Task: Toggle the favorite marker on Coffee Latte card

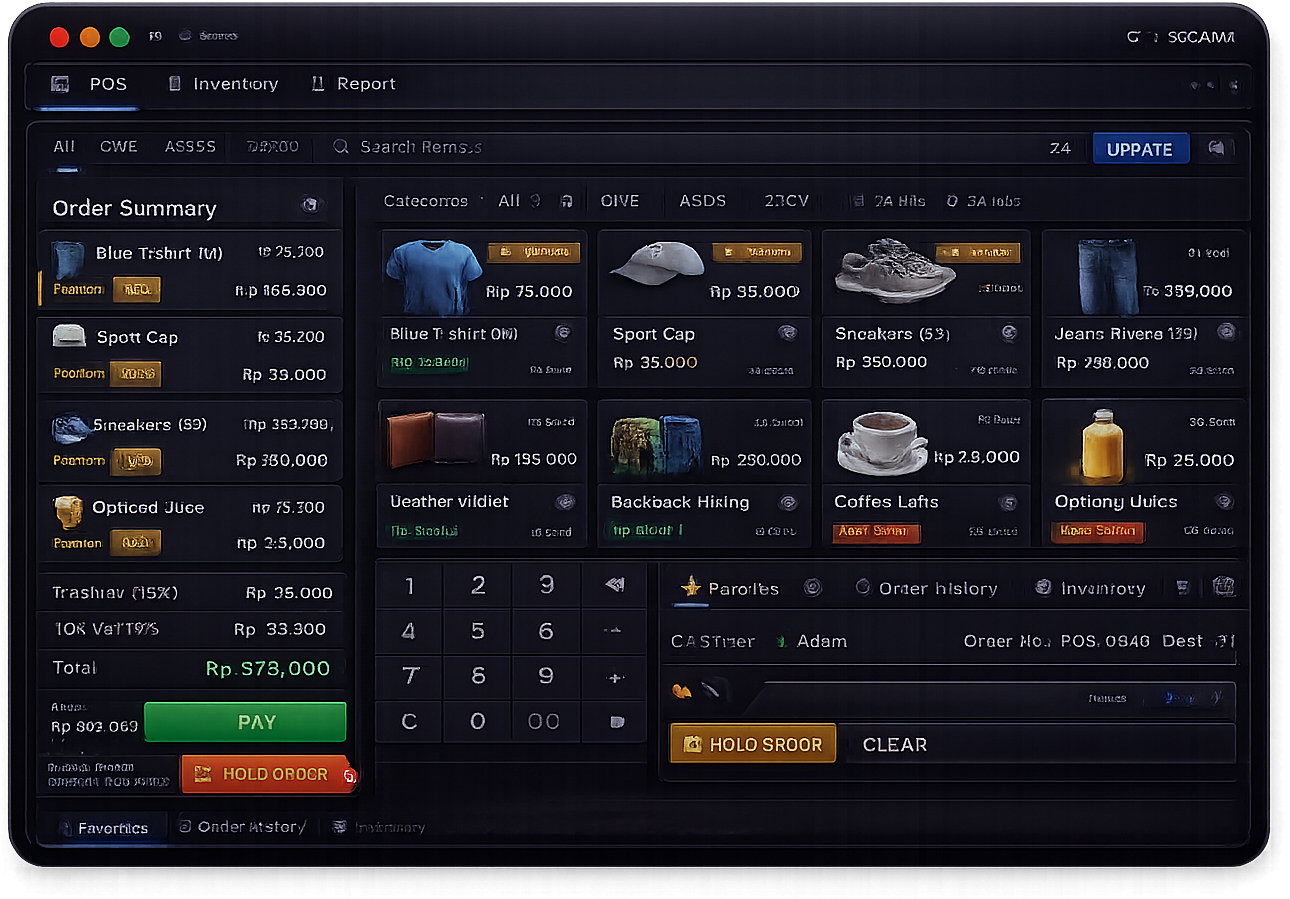Action: click(x=1008, y=501)
